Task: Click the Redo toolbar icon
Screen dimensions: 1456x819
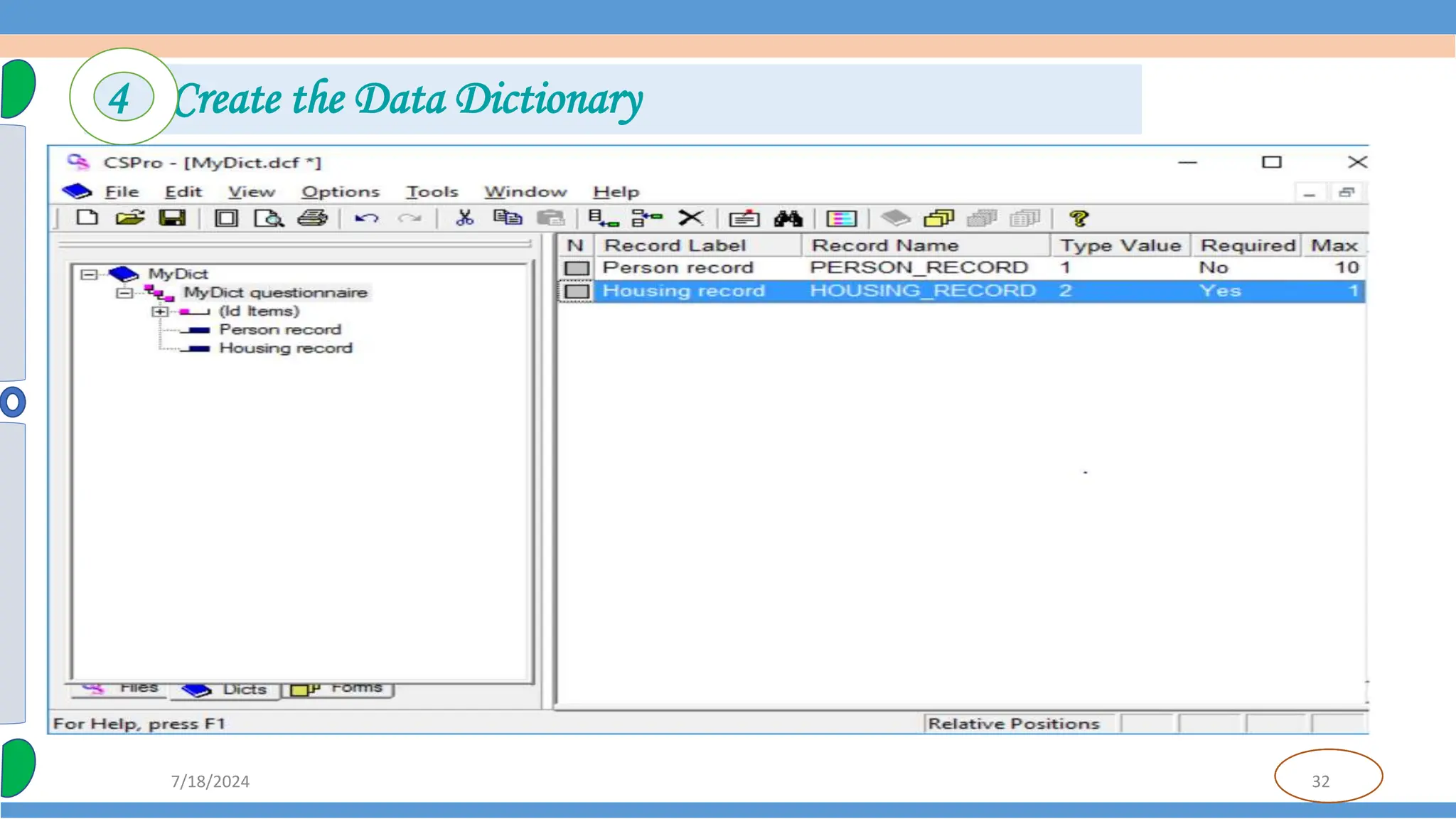Action: (409, 218)
